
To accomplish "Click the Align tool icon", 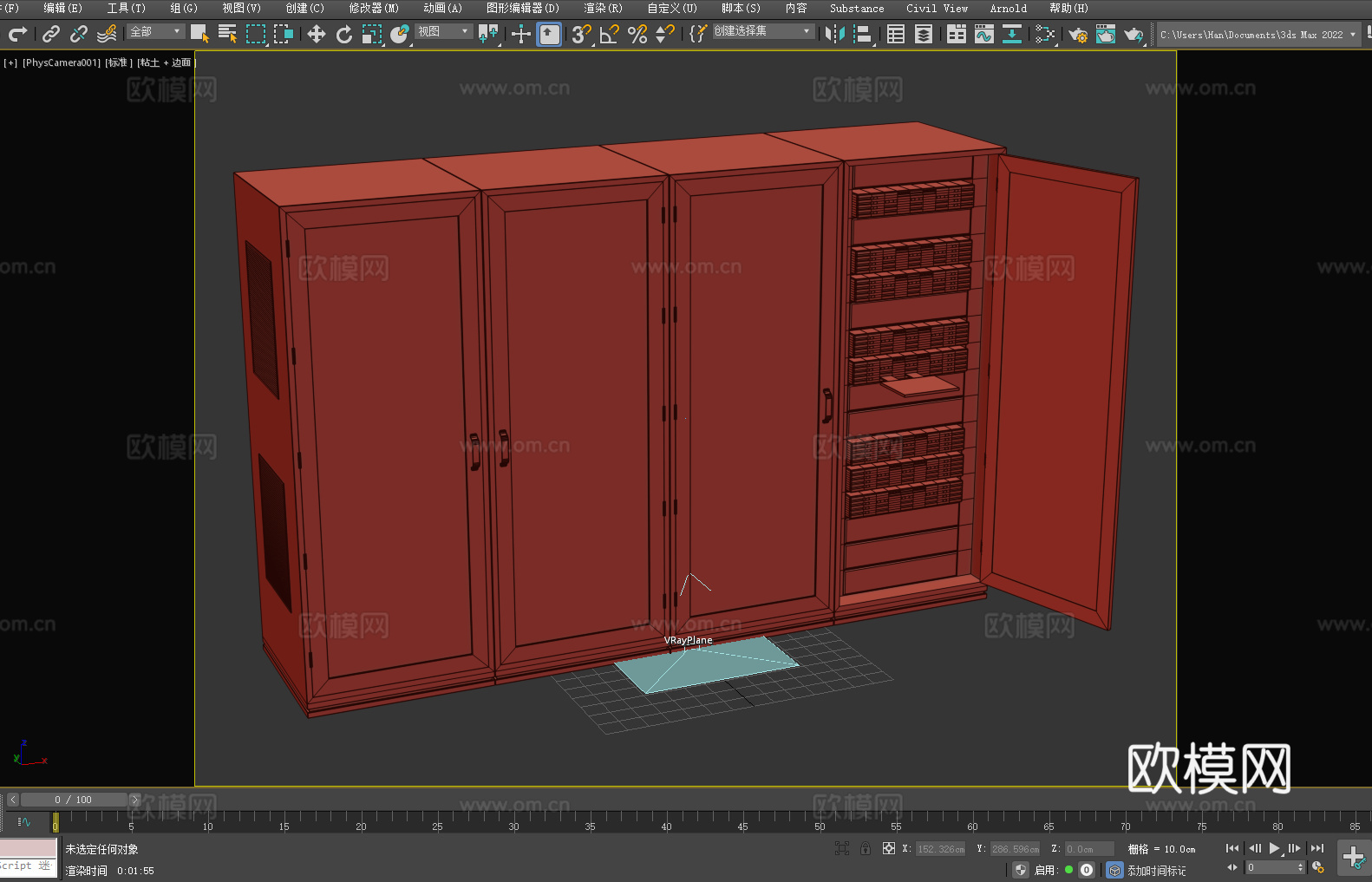I will tap(863, 34).
